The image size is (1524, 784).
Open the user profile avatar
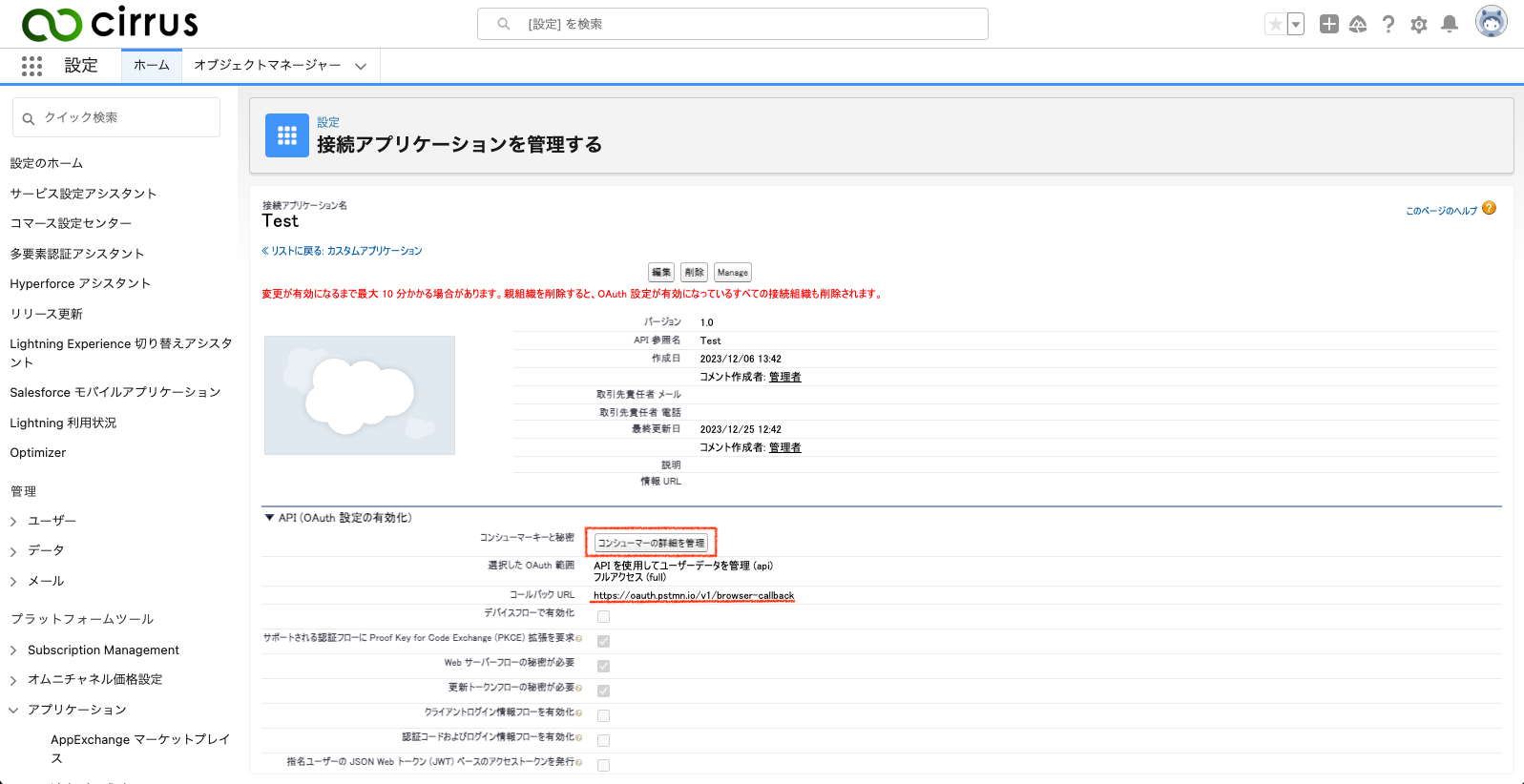1491,21
